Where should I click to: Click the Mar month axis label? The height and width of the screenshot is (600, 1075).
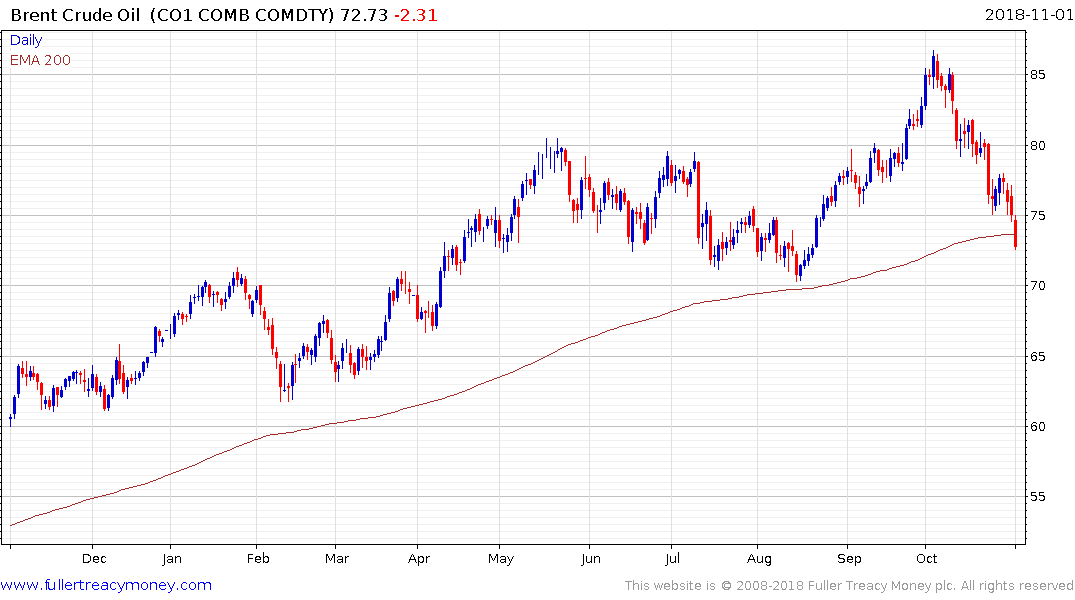click(x=337, y=558)
